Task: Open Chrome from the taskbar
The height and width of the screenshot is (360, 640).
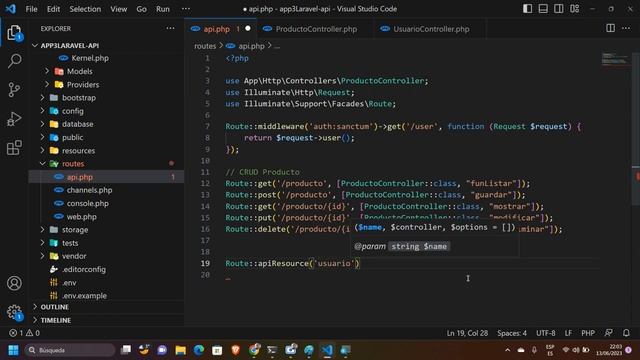Action: [254, 350]
